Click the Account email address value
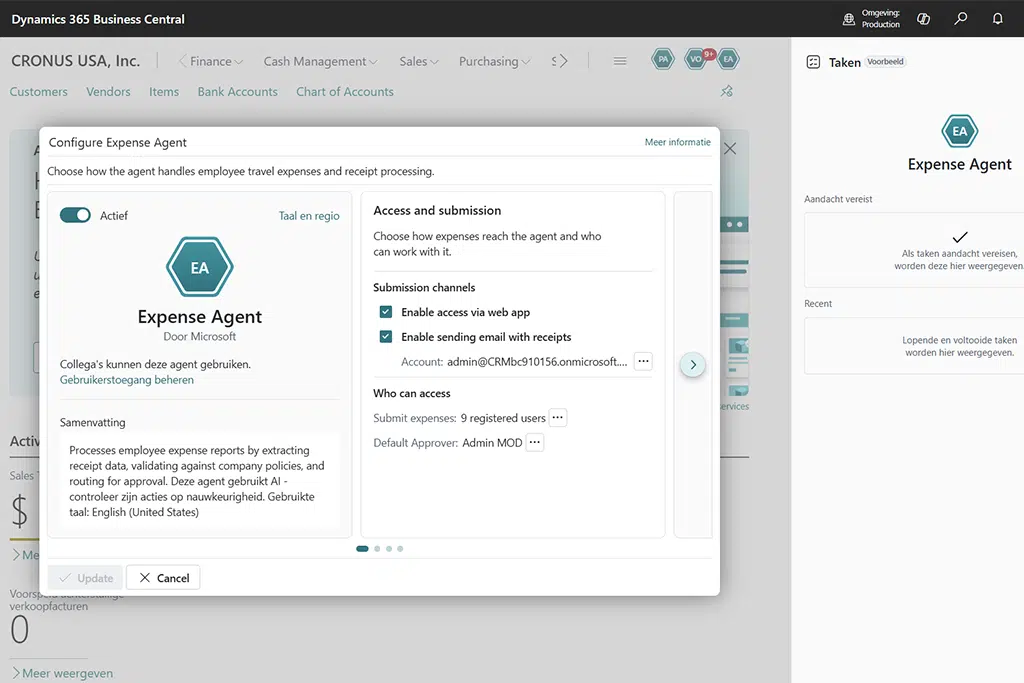 [x=537, y=362]
